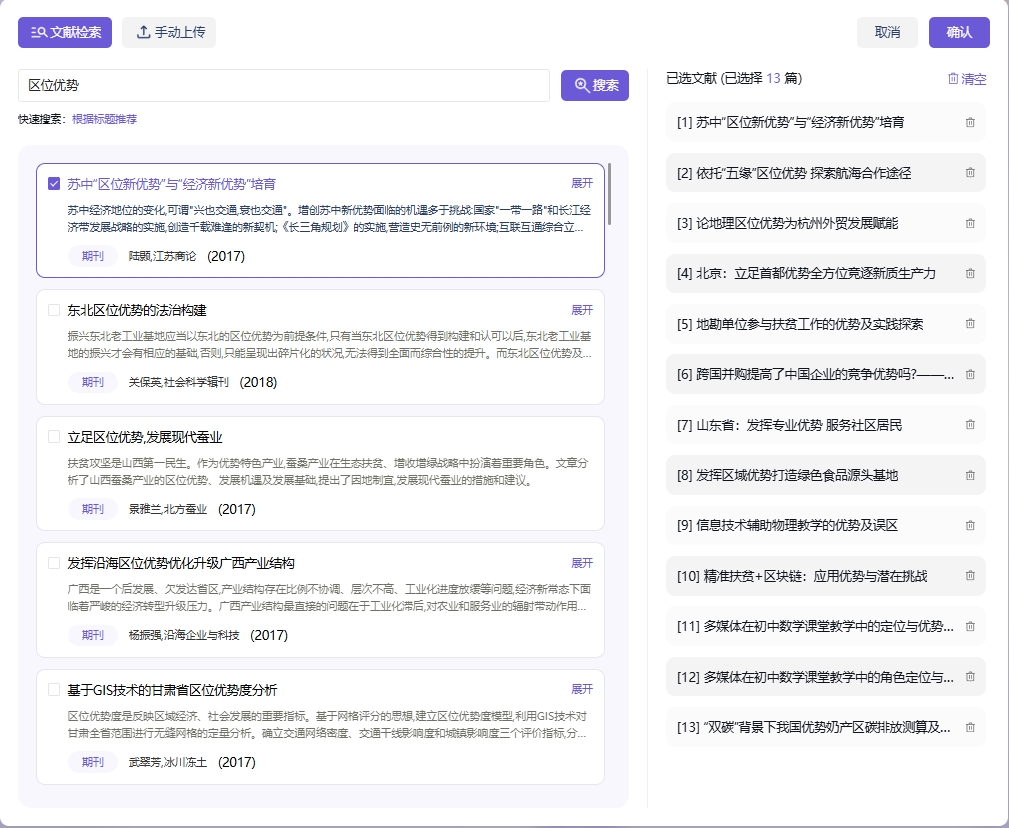The width and height of the screenshot is (1009, 828).
Task: Remove reference [2] 依托五缘区位优势 via trash icon
Action: pos(970,172)
